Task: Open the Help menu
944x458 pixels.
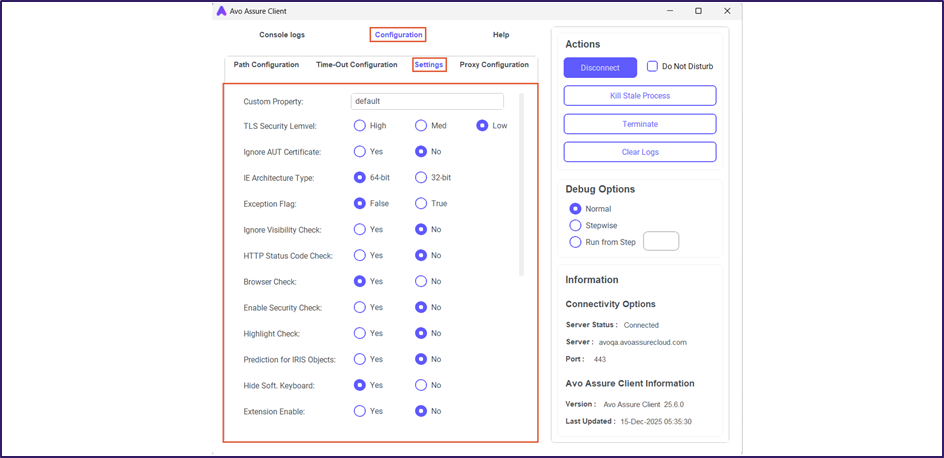Action: (x=501, y=35)
